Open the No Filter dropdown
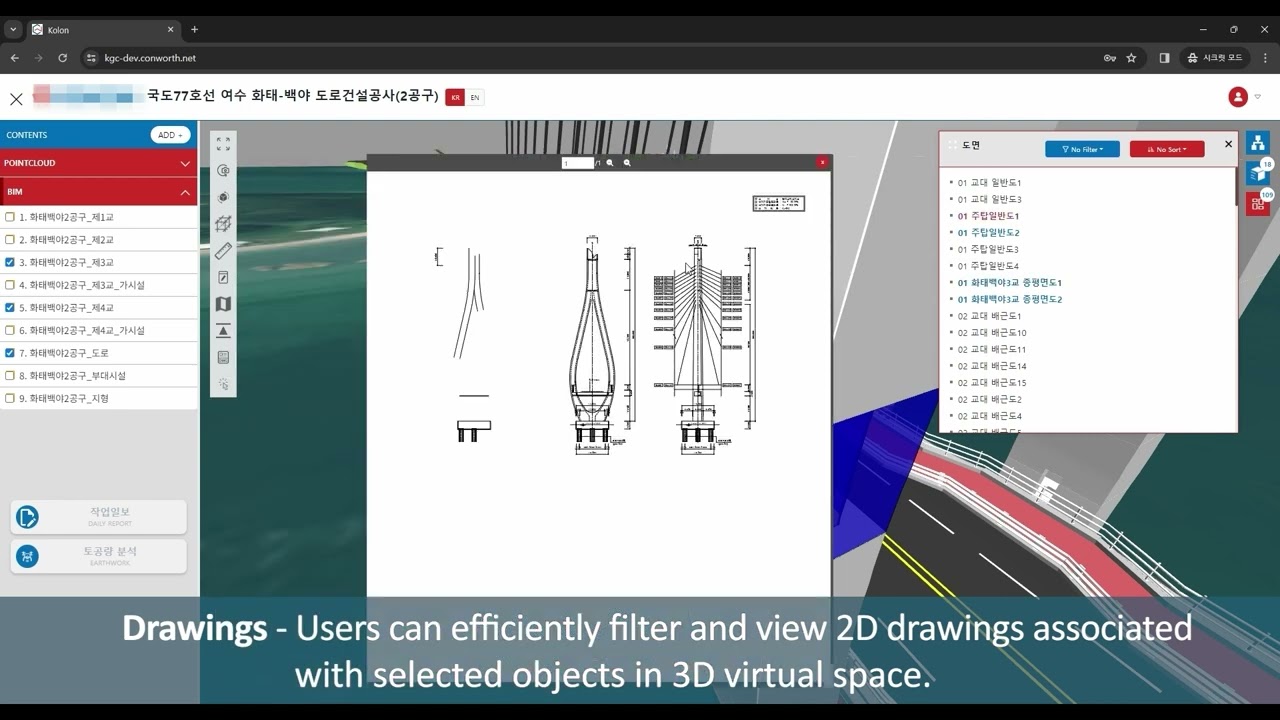This screenshot has width=1280, height=720. (1082, 149)
